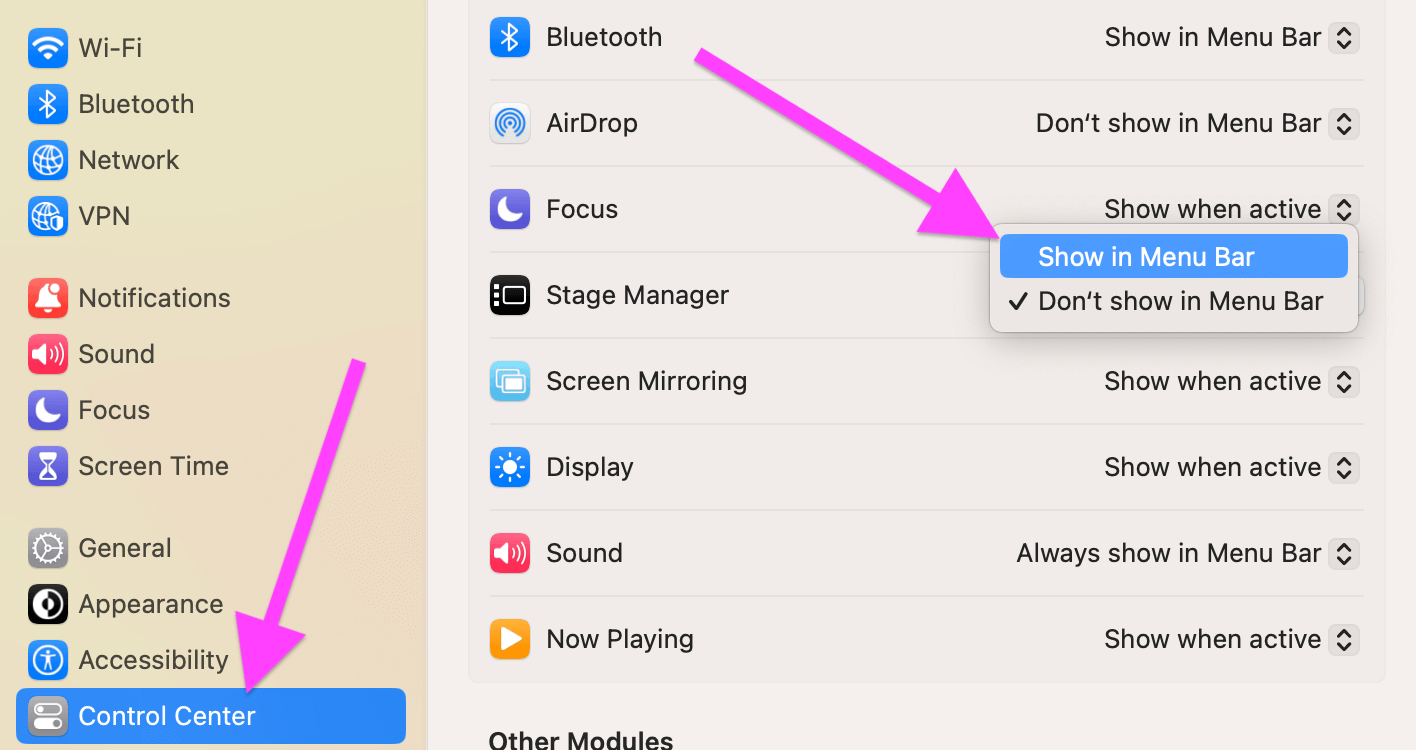
Task: Open Network settings via the globe icon
Action: coord(47,159)
